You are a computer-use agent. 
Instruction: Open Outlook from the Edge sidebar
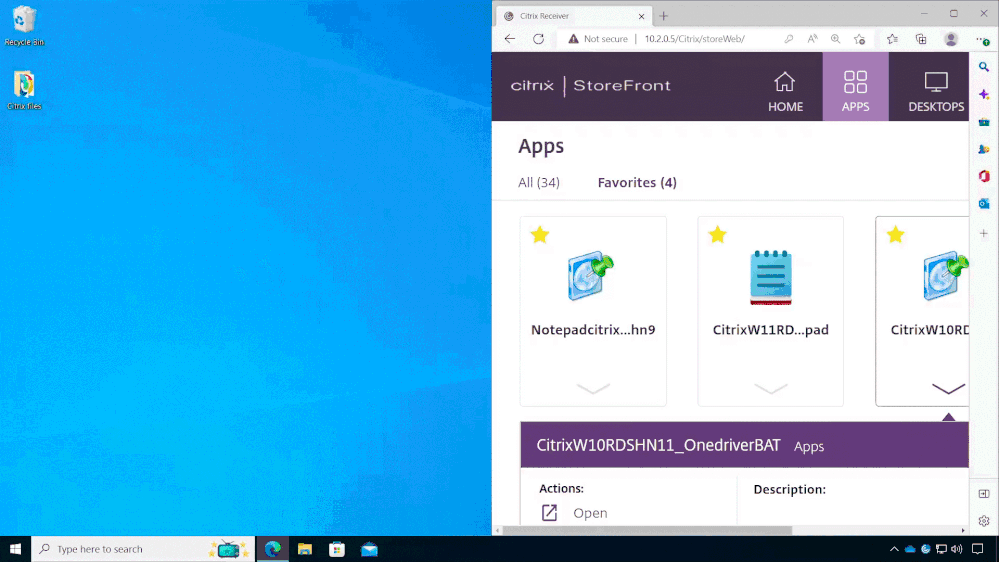pos(984,204)
